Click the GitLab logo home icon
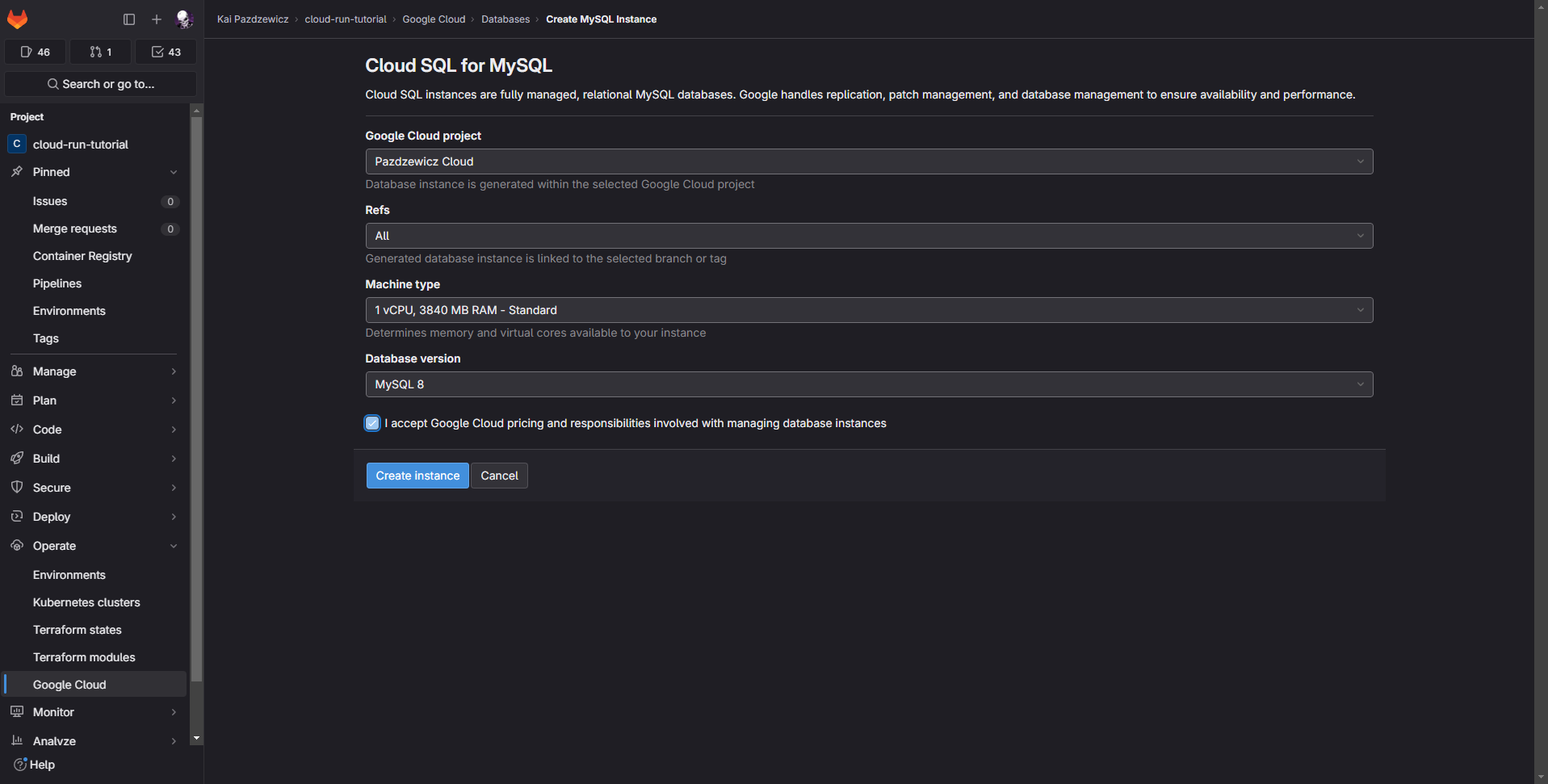This screenshot has width=1548, height=784. pyautogui.click(x=17, y=19)
